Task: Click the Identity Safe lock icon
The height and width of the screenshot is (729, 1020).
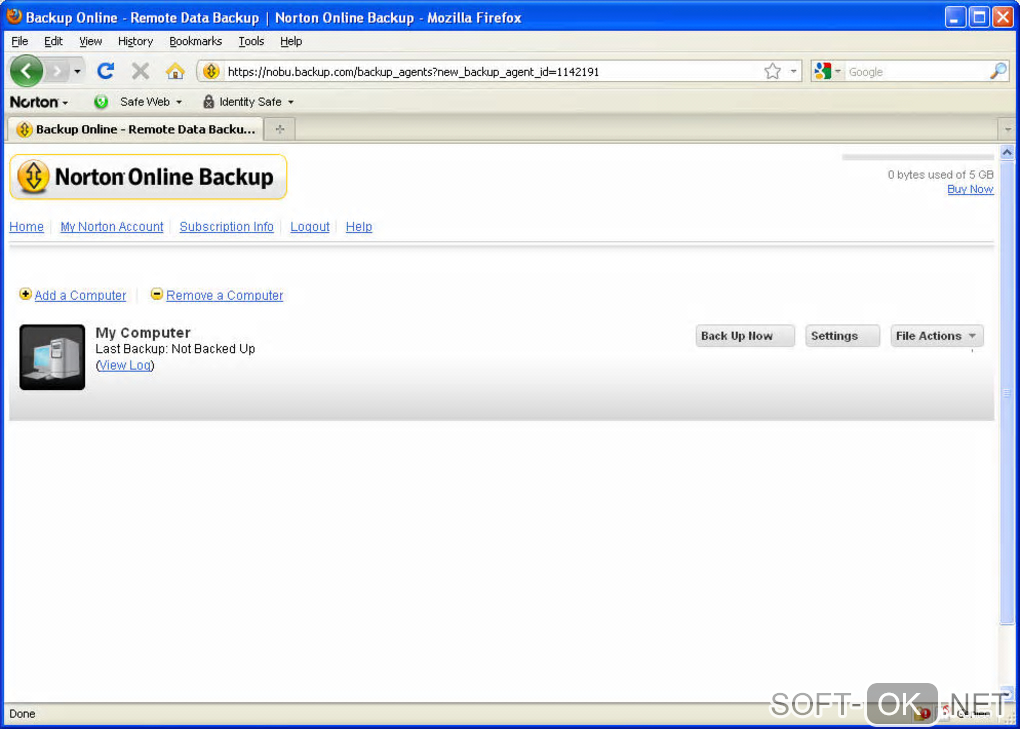Action: click(208, 101)
